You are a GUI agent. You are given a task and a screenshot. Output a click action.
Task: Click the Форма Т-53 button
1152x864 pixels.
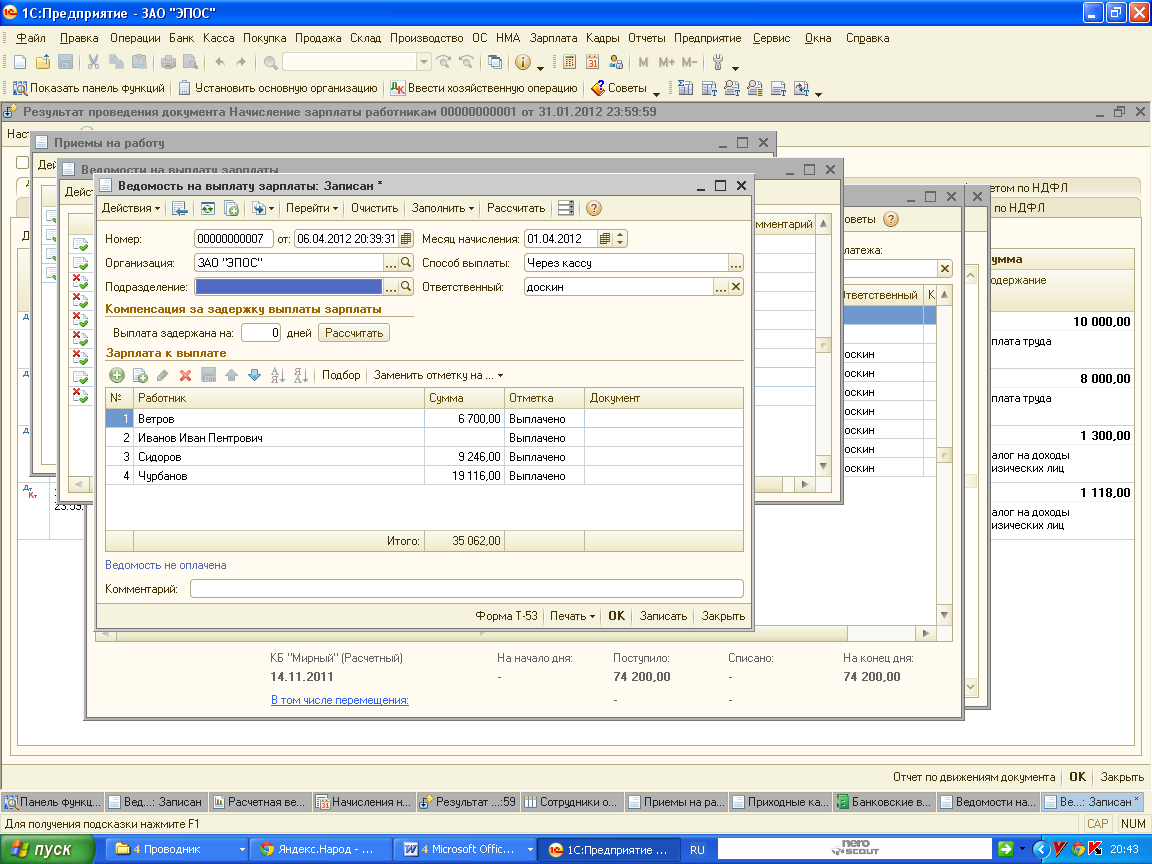506,616
